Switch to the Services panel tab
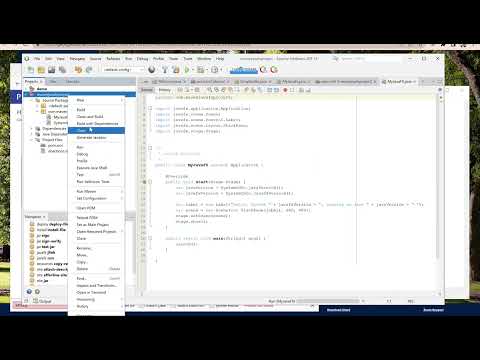 [72, 81]
